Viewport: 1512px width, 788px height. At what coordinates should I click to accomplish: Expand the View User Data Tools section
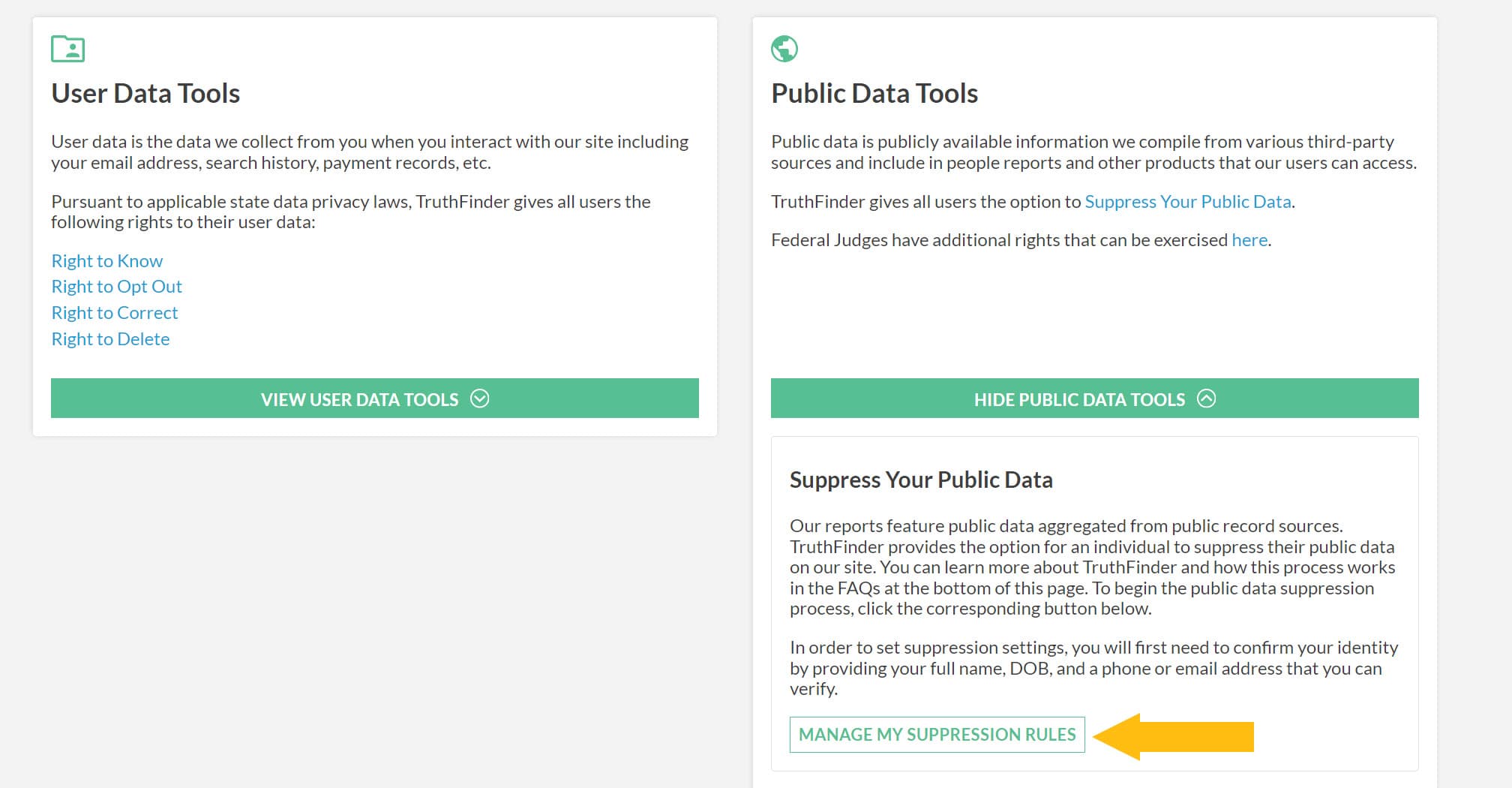(x=360, y=399)
